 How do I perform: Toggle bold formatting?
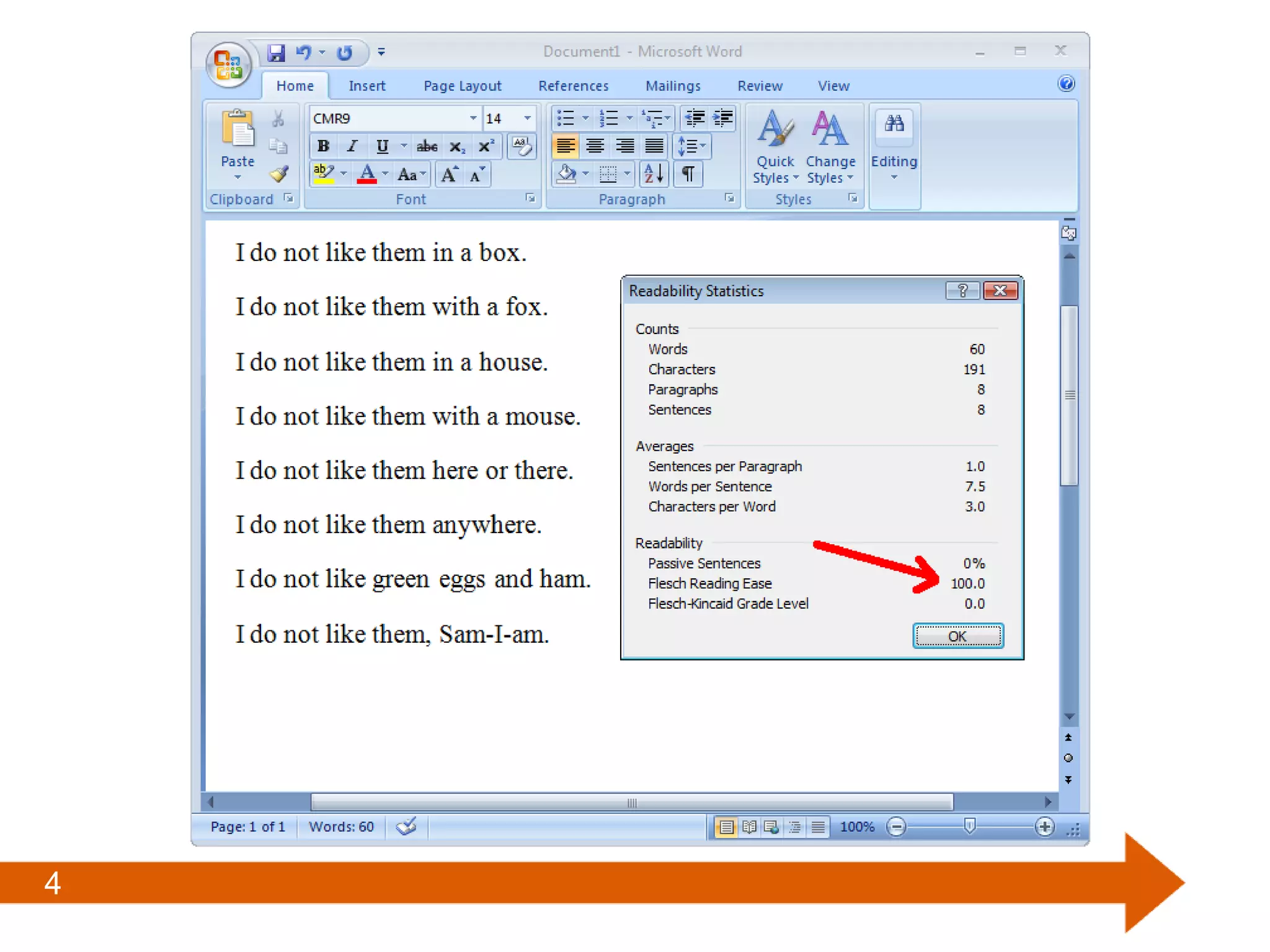[x=323, y=147]
